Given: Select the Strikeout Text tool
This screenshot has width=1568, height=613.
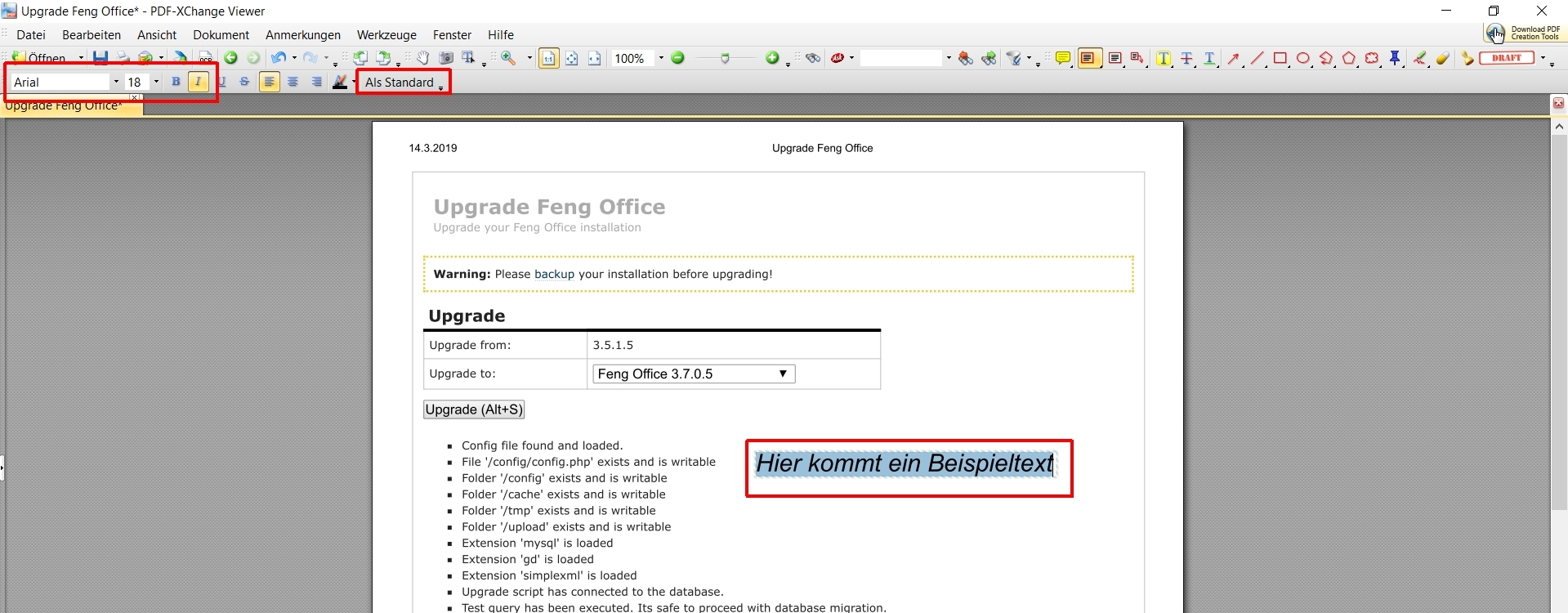Looking at the screenshot, I should tap(1186, 58).
